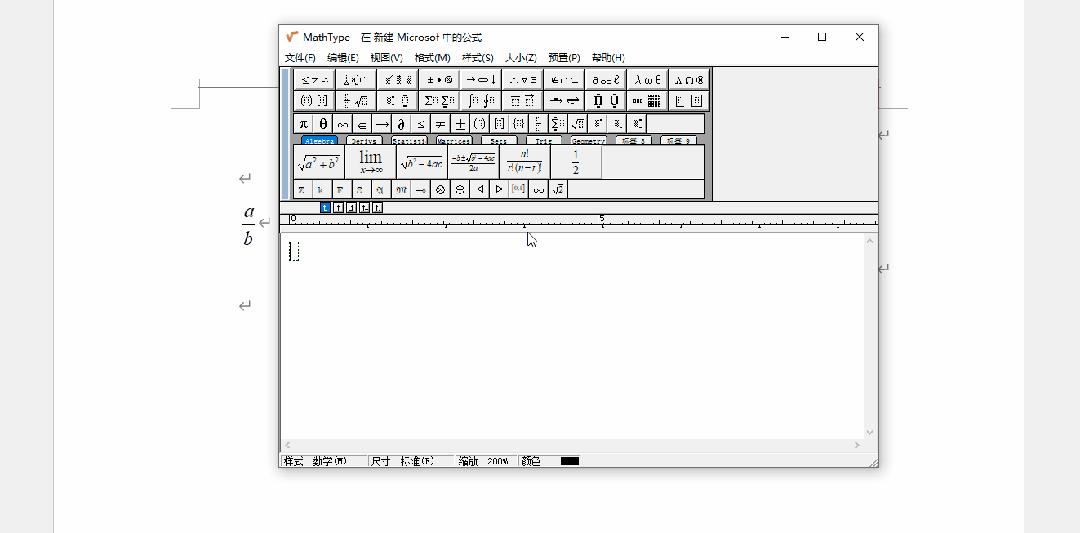
Task: Select the right-aligned tab stop type
Action: point(351,208)
